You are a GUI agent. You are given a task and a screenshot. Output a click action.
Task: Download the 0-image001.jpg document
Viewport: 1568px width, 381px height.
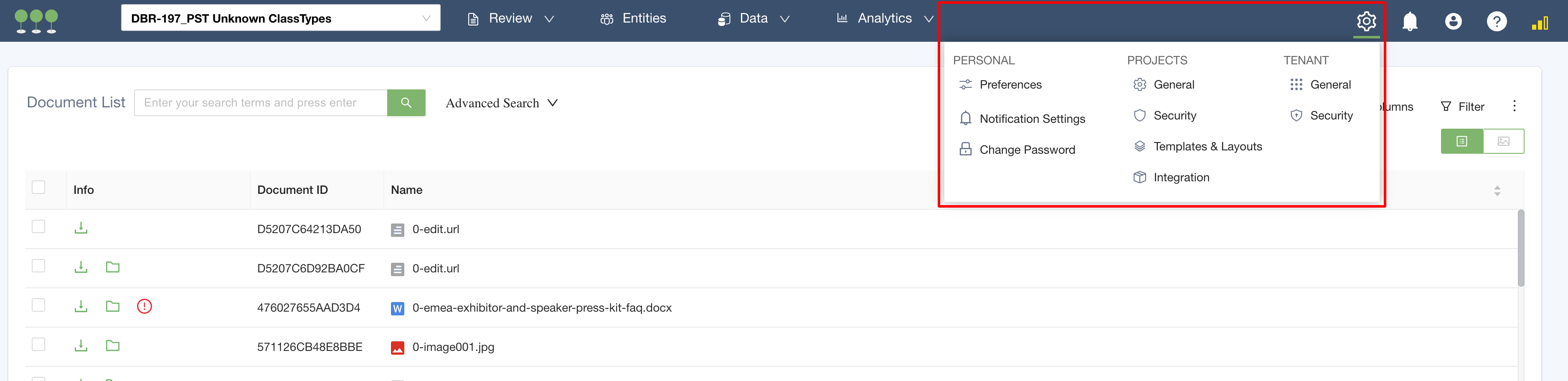[x=81, y=346]
